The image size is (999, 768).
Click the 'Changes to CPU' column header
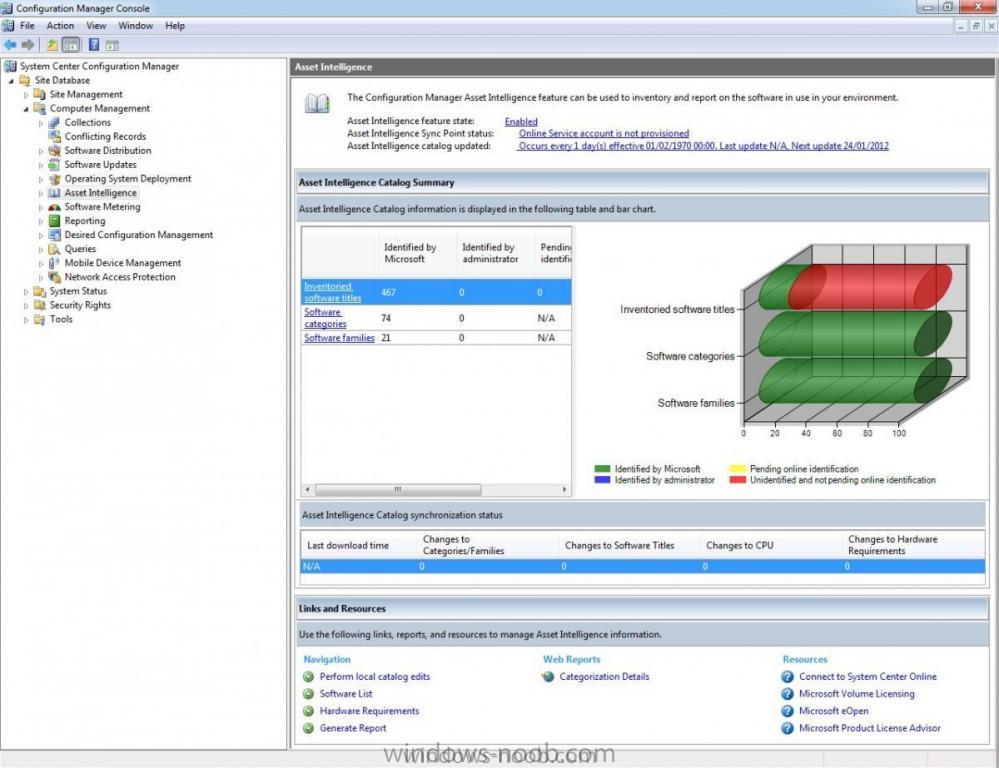pos(770,545)
